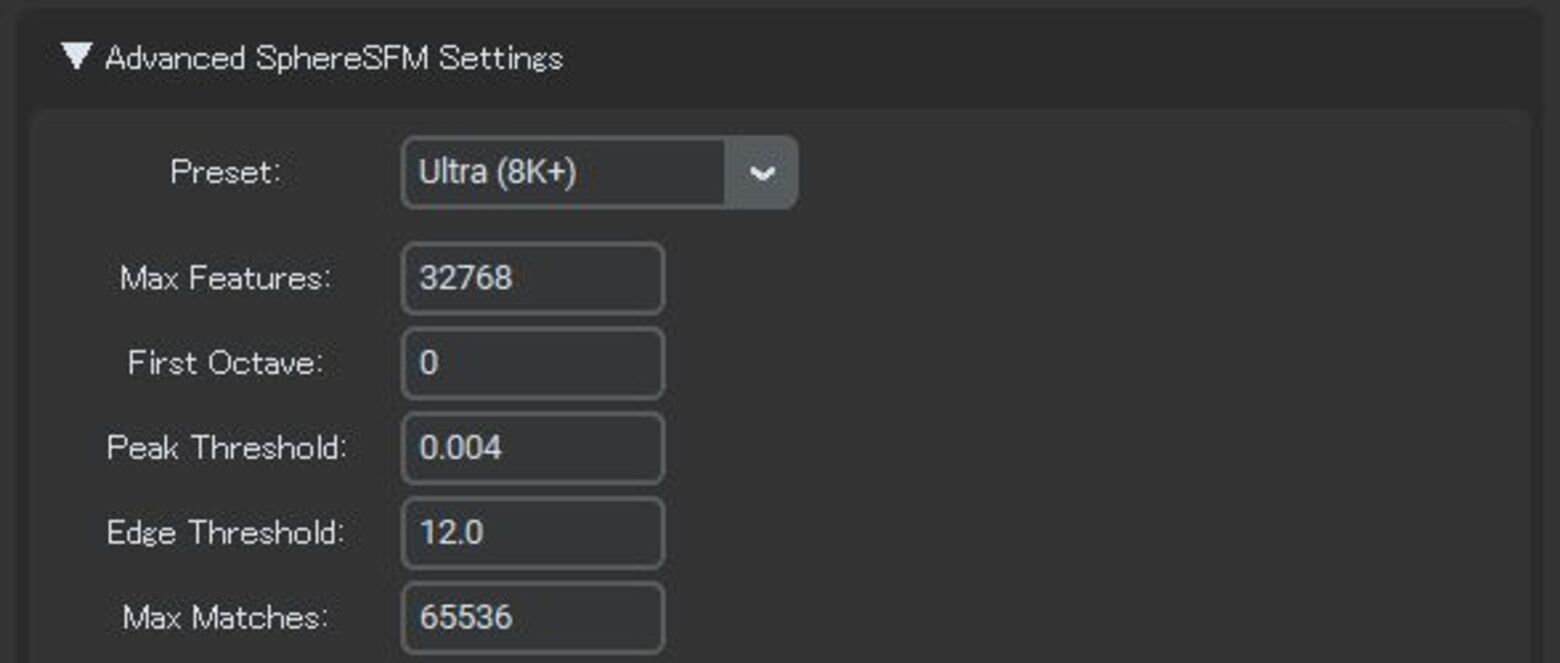Focus the First Octave input field
1560x663 pixels.
coord(532,363)
